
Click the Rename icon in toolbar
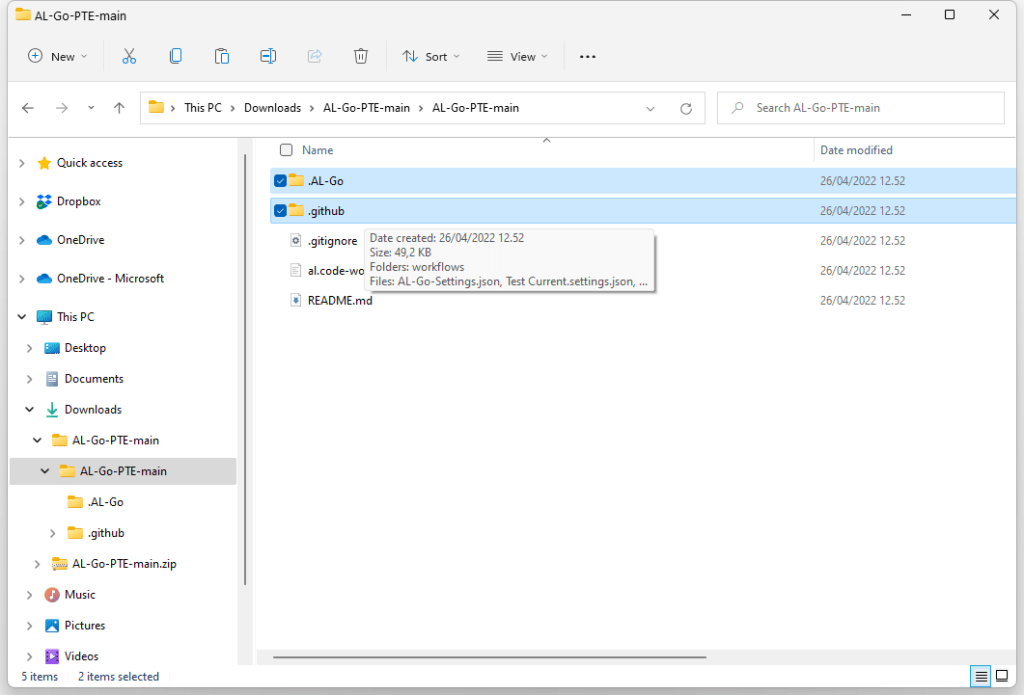pos(268,56)
